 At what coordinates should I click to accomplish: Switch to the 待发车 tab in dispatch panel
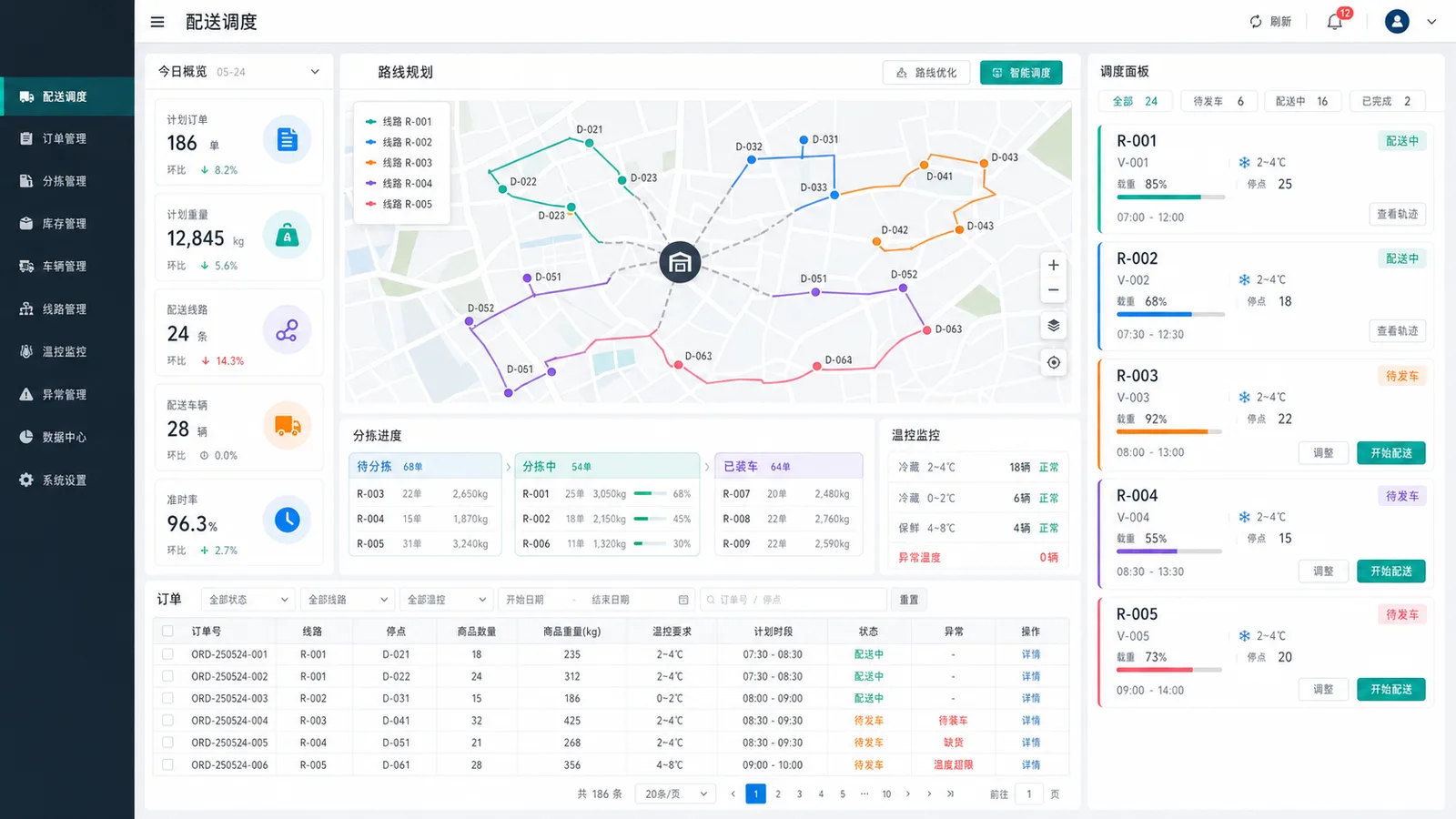click(x=1218, y=101)
